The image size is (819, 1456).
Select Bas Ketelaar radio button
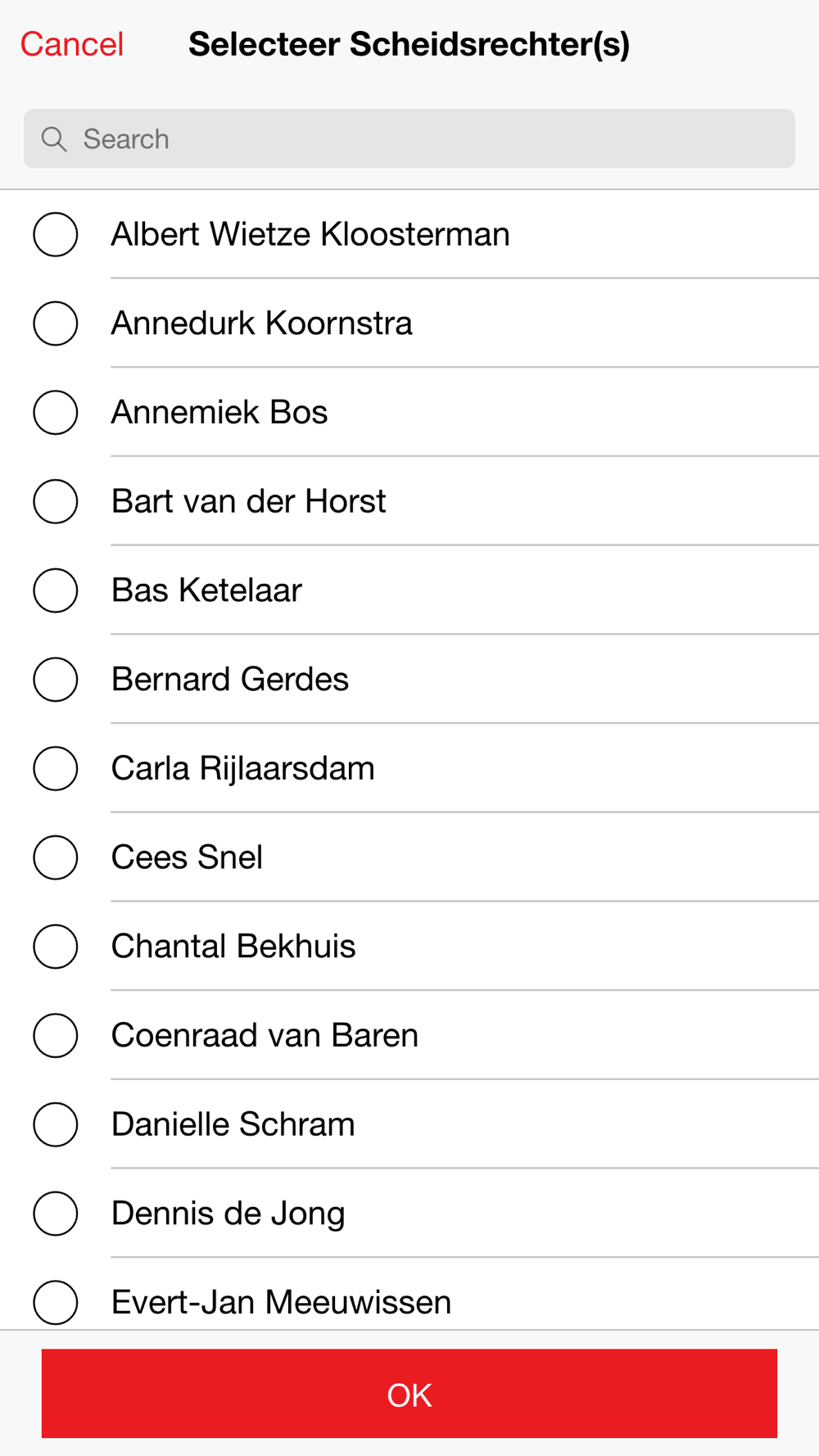point(56,590)
